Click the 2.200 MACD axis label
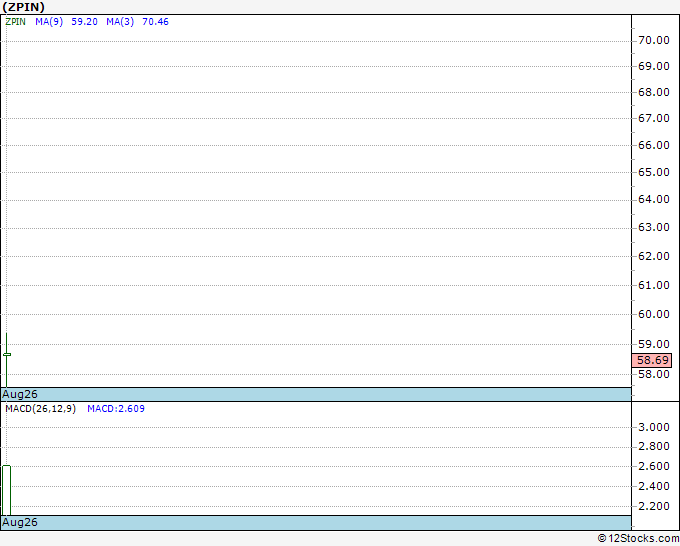The height and width of the screenshot is (546, 680). click(x=654, y=506)
